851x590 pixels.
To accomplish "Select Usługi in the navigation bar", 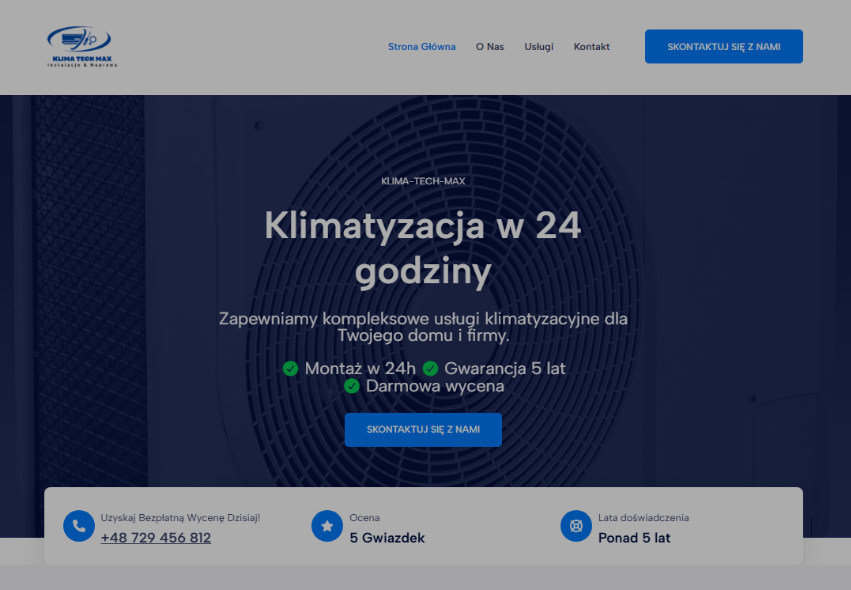I will [538, 47].
